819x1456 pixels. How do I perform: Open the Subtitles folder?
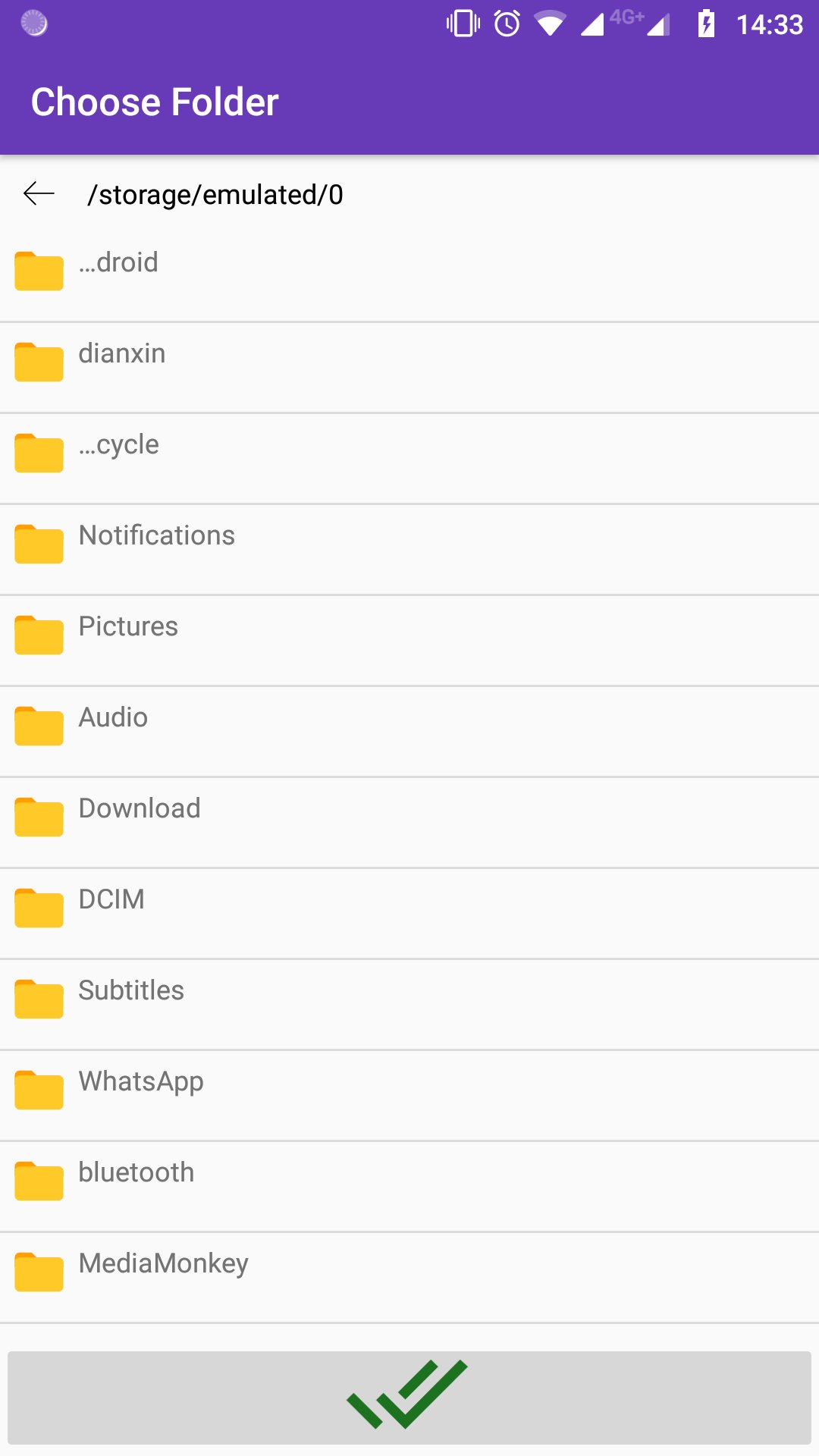[x=131, y=990]
